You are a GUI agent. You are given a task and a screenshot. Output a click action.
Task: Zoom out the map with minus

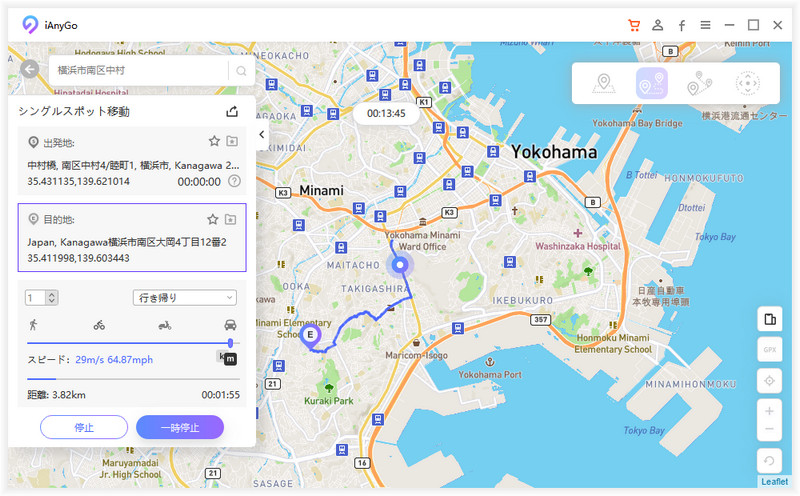coord(769,429)
